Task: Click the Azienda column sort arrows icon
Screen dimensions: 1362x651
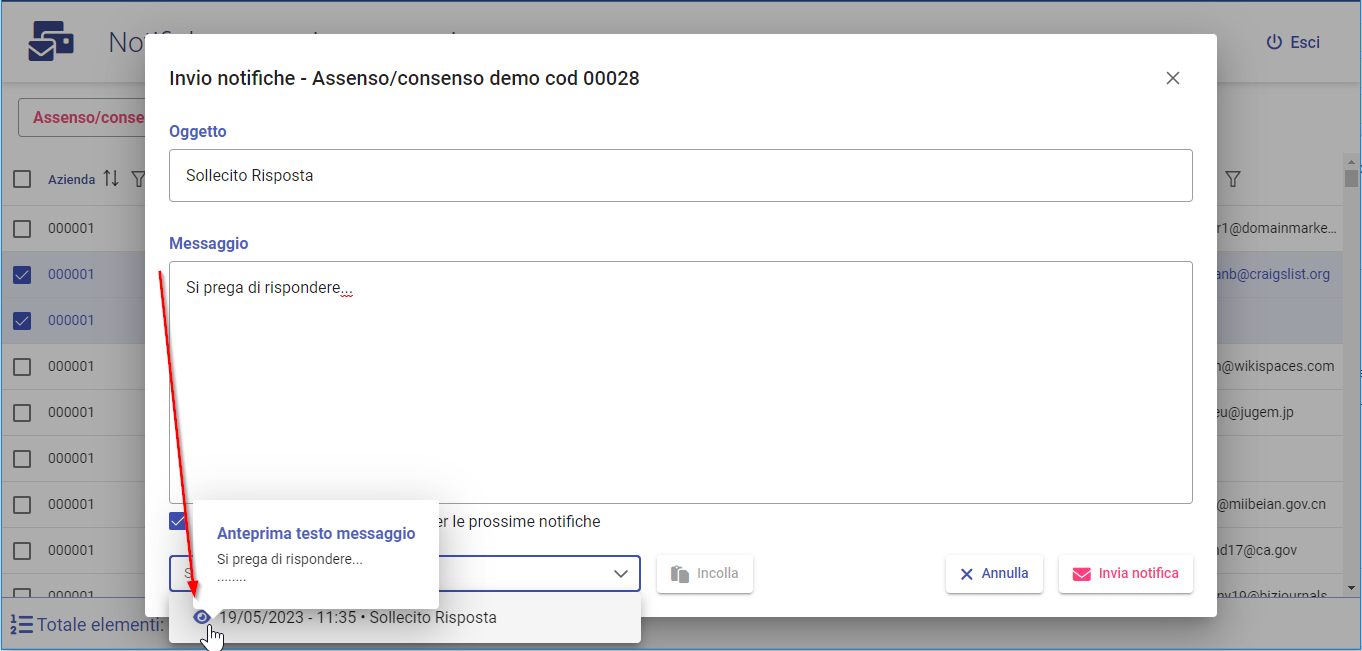Action: tap(111, 179)
